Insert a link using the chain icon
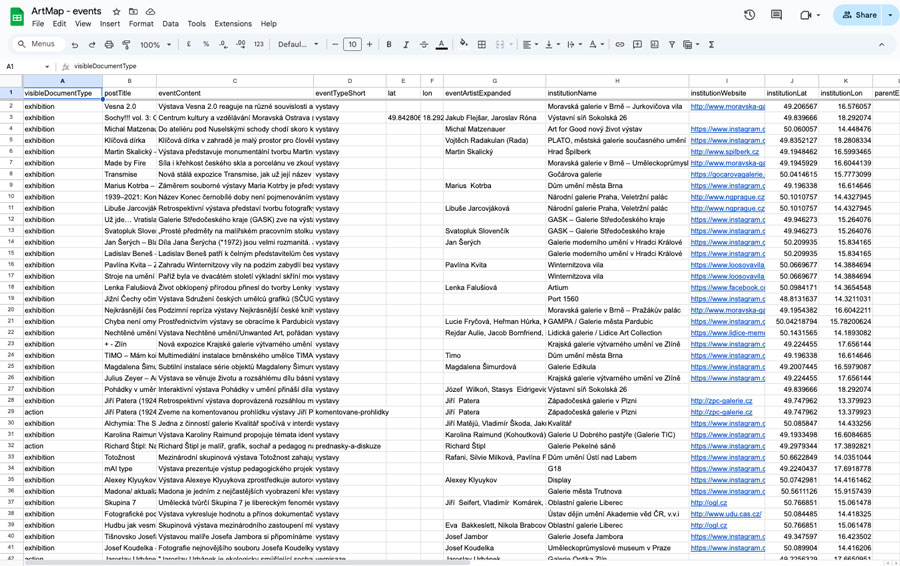This screenshot has height=566, width=900. click(x=620, y=44)
